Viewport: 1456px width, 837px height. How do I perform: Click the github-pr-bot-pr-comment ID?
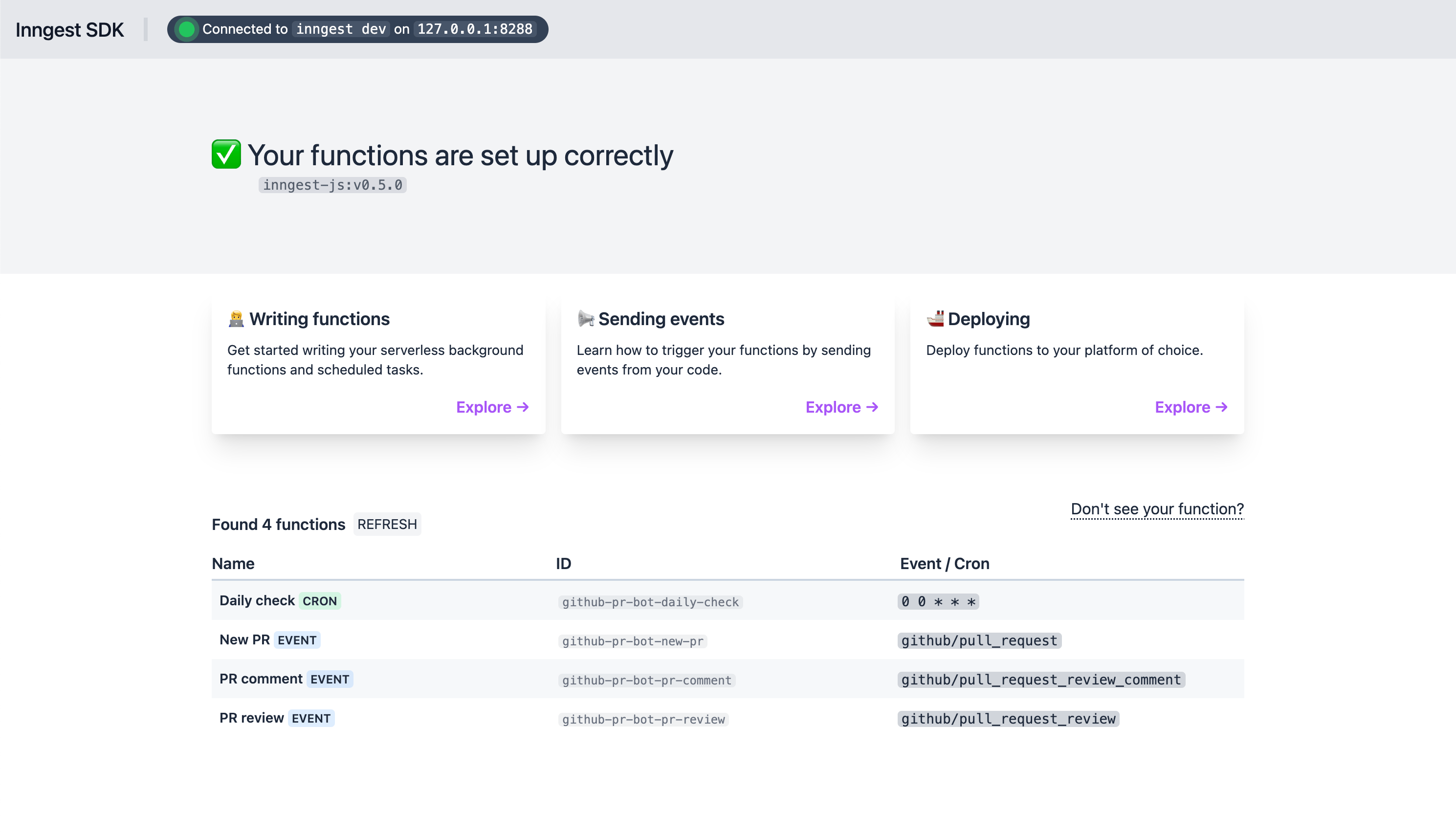pyautogui.click(x=647, y=680)
